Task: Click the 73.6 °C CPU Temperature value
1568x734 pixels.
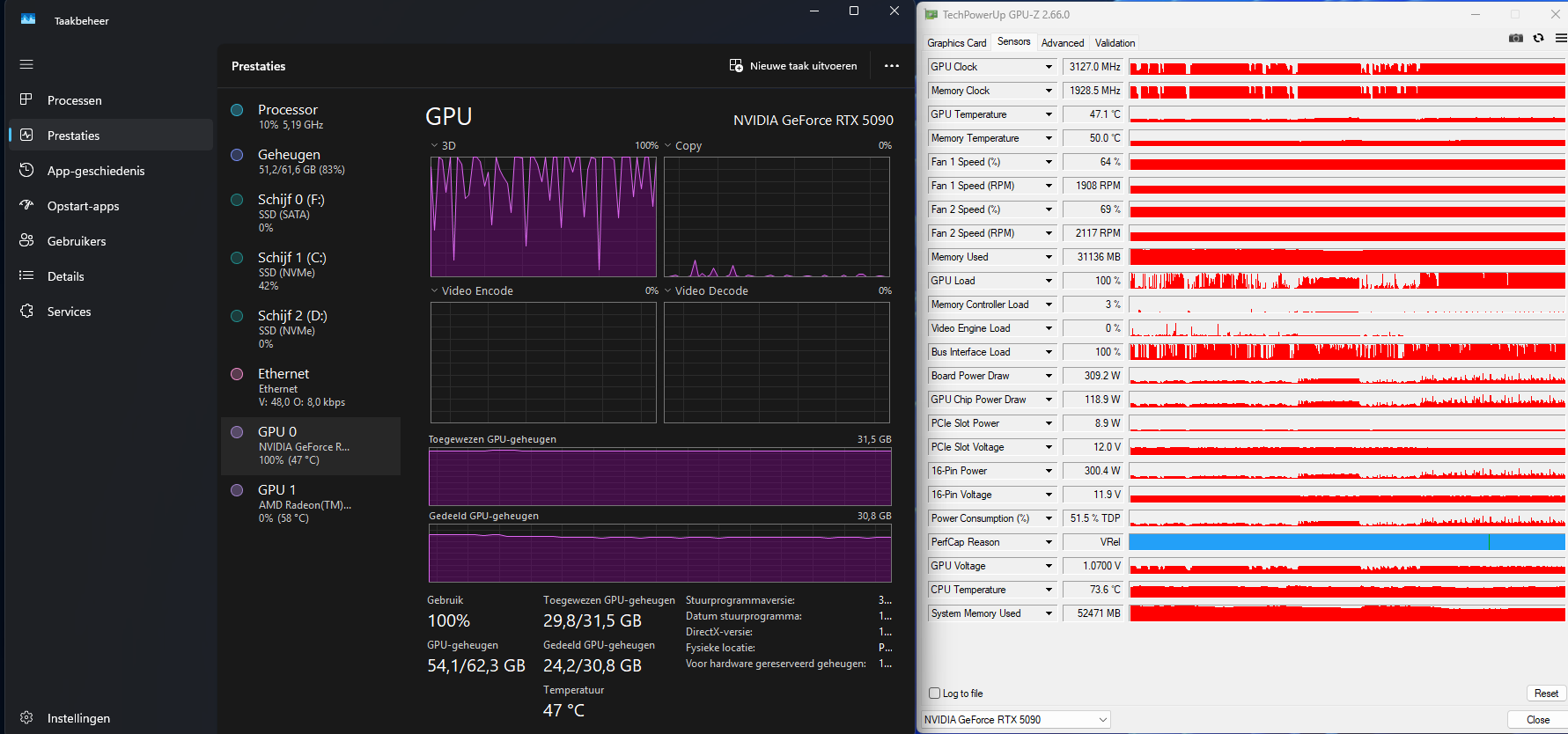Action: [x=1093, y=590]
